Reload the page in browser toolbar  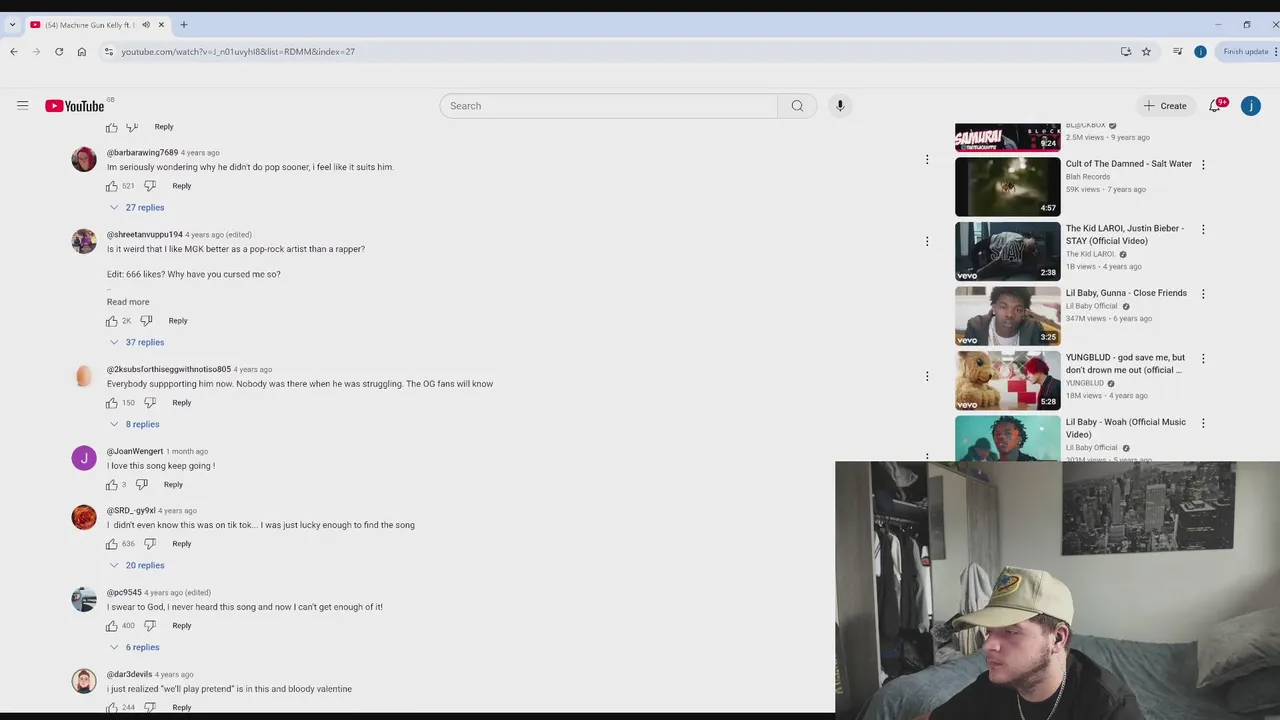(59, 52)
